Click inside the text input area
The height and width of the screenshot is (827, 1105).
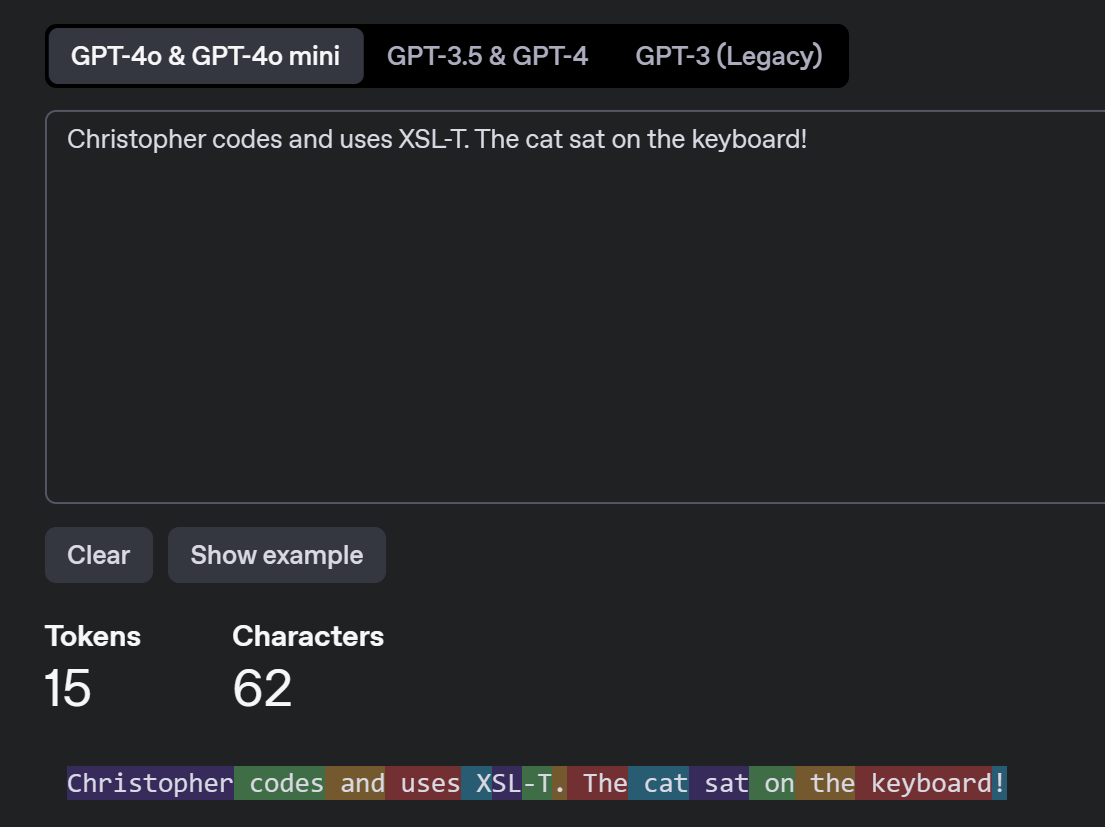(x=575, y=307)
